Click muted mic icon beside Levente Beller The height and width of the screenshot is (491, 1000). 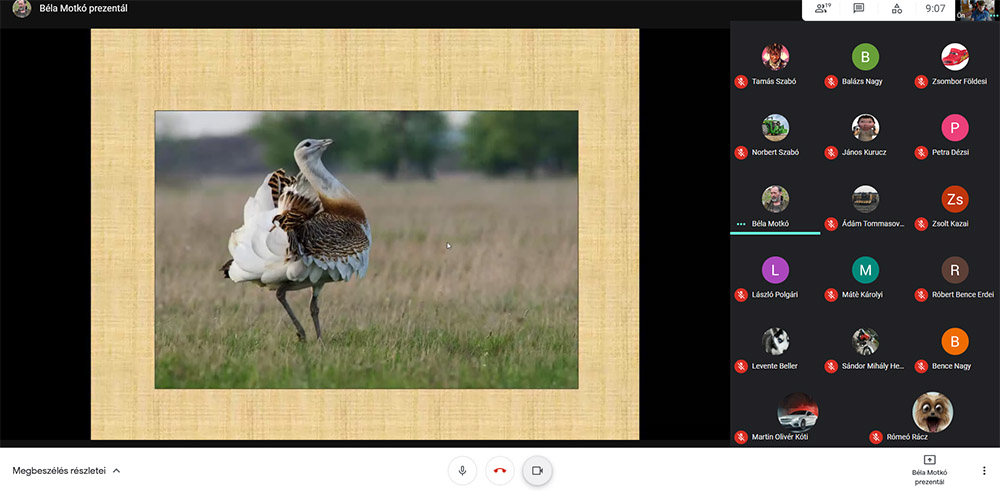coord(740,366)
